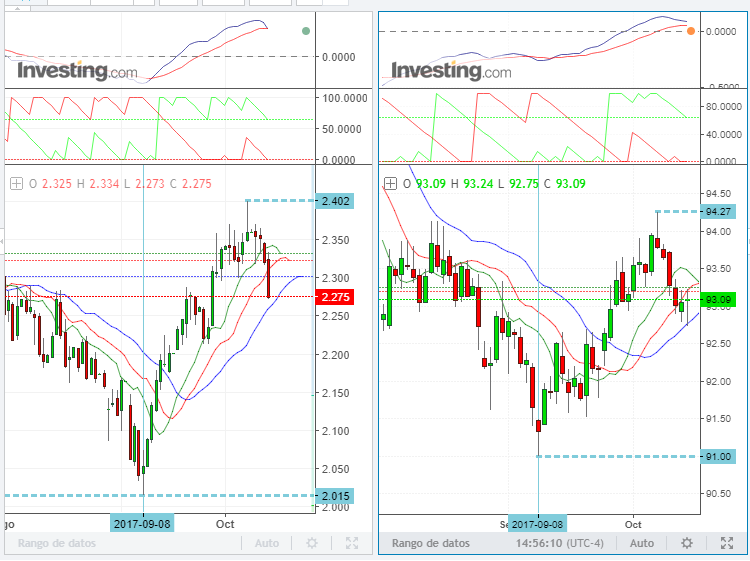This screenshot has width=750, height=561.
Task: Click the 2.402 high price label
Action: click(333, 201)
